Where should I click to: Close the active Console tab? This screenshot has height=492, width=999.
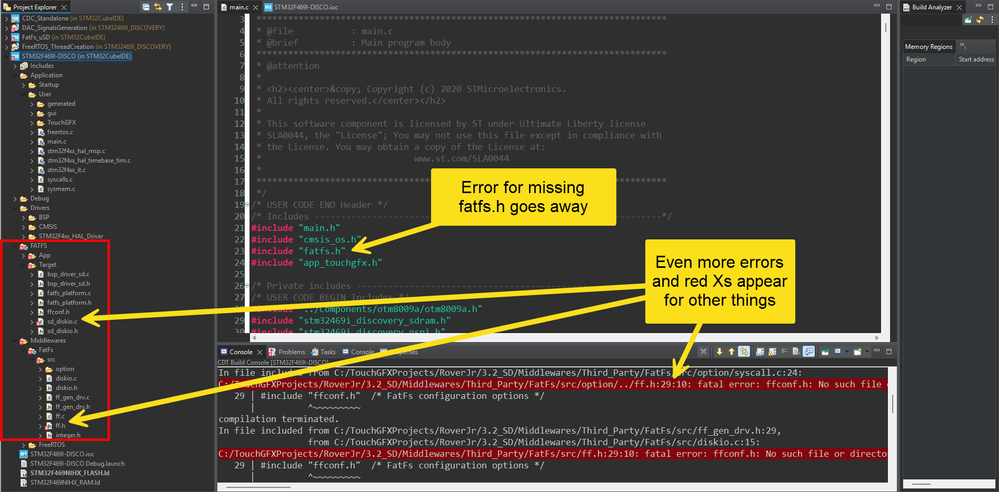tap(259, 352)
